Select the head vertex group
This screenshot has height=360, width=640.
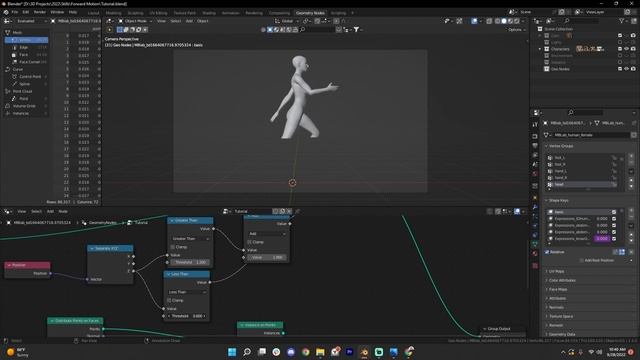pos(582,184)
